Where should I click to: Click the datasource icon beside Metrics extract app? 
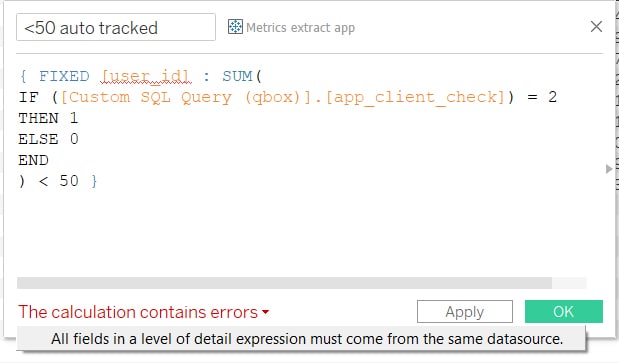pos(235,27)
